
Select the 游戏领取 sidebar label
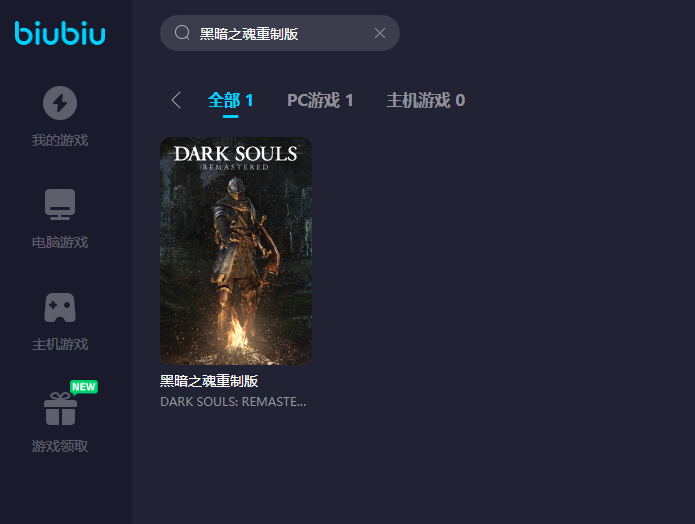[60, 446]
